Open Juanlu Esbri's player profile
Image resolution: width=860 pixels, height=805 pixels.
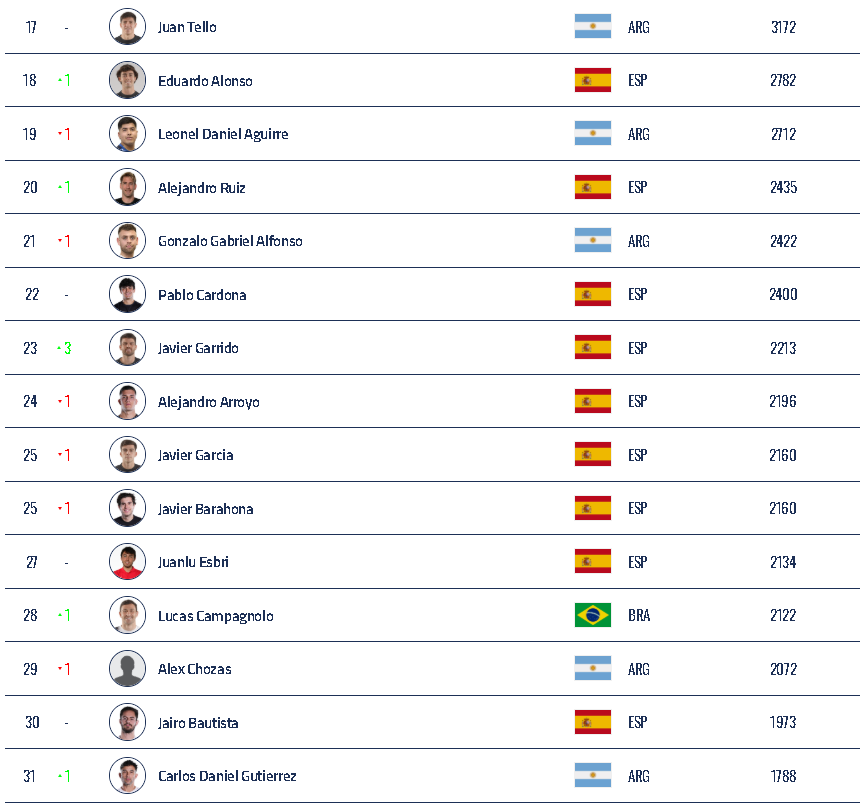tap(193, 562)
